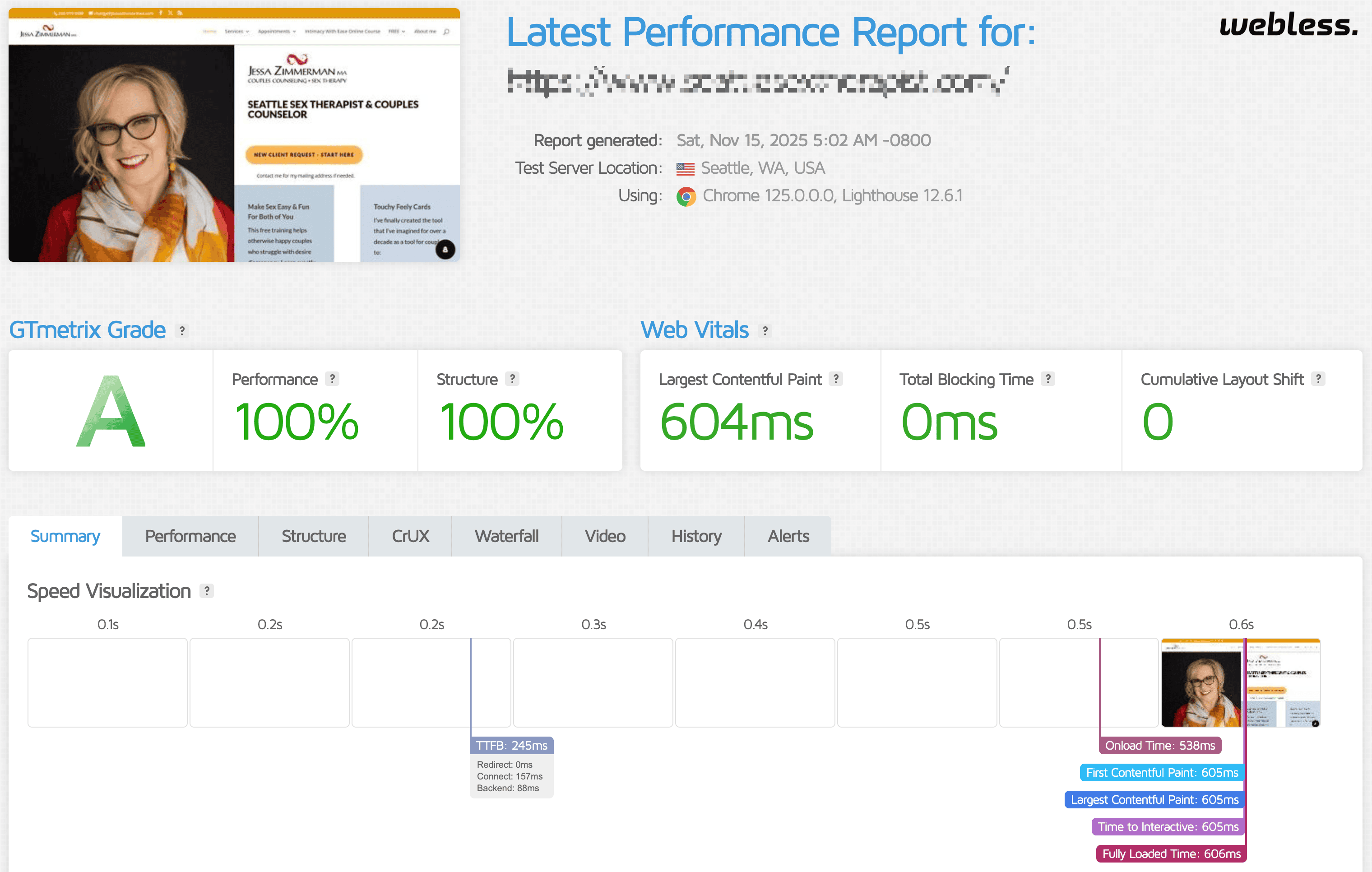Click the Structure score question mark icon
This screenshot has height=872, width=1372.
point(512,379)
